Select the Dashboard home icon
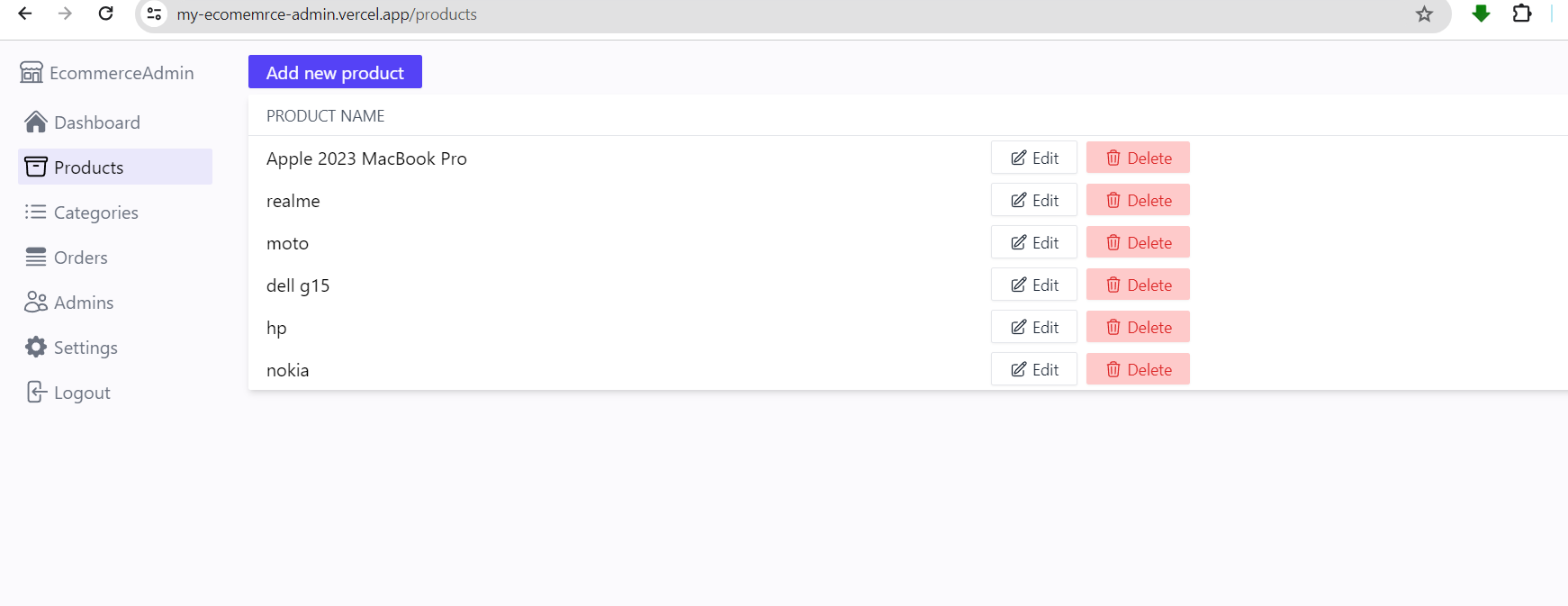Image resolution: width=1568 pixels, height=606 pixels. point(35,122)
